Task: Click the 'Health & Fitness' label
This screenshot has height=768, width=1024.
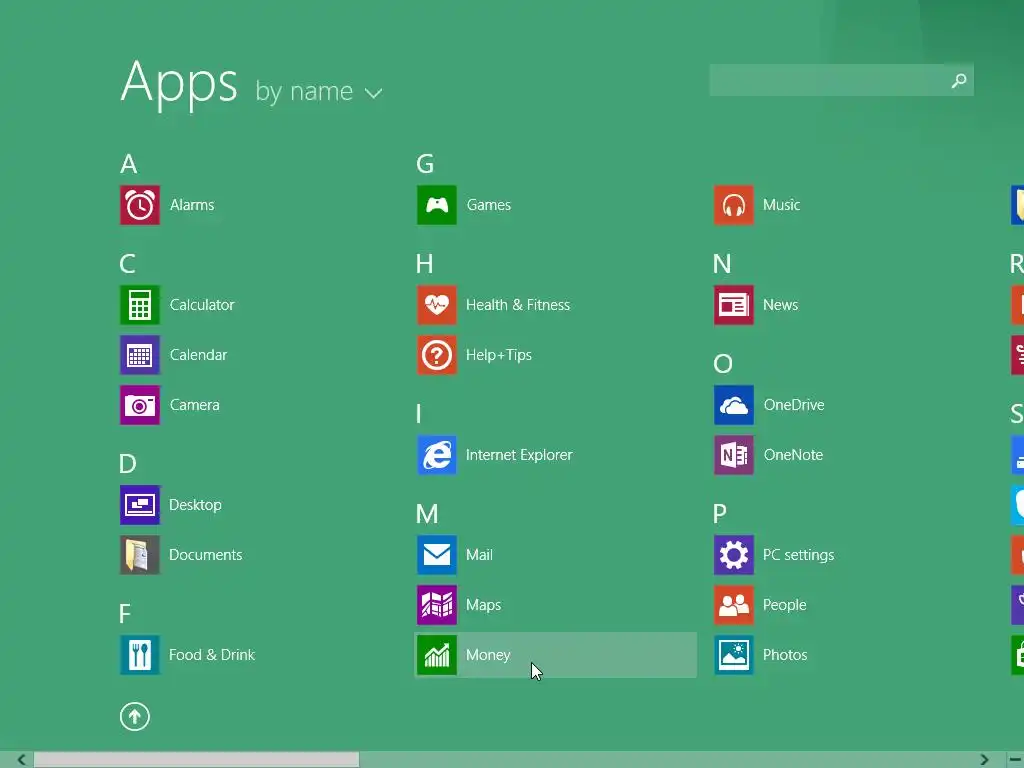Action: click(518, 305)
